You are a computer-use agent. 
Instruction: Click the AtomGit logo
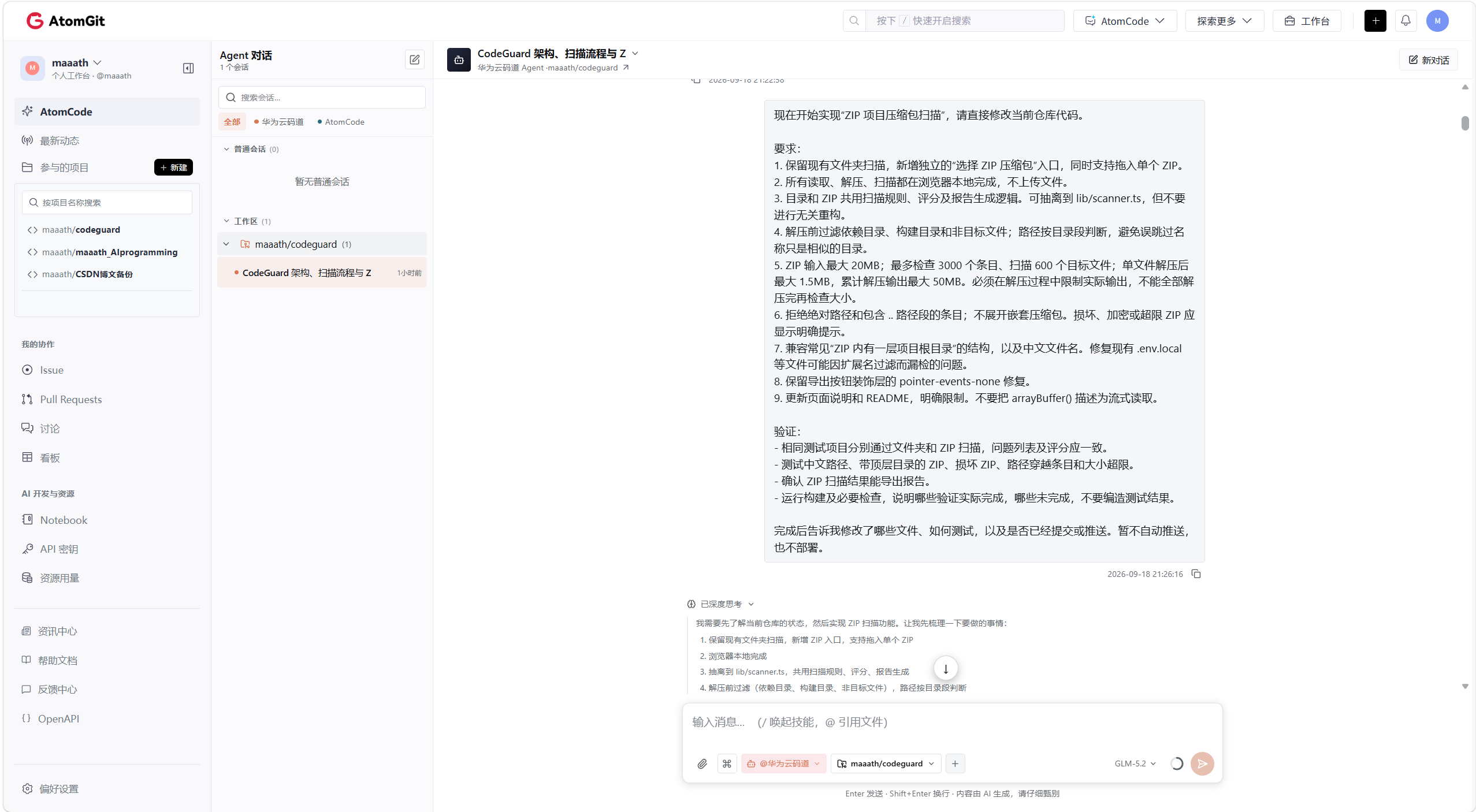pyautogui.click(x=66, y=21)
